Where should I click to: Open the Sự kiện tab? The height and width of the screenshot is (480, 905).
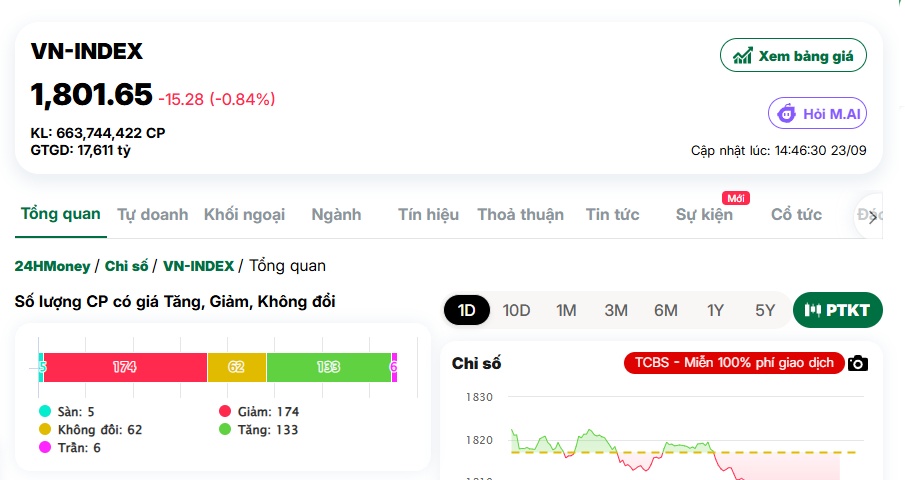(704, 215)
